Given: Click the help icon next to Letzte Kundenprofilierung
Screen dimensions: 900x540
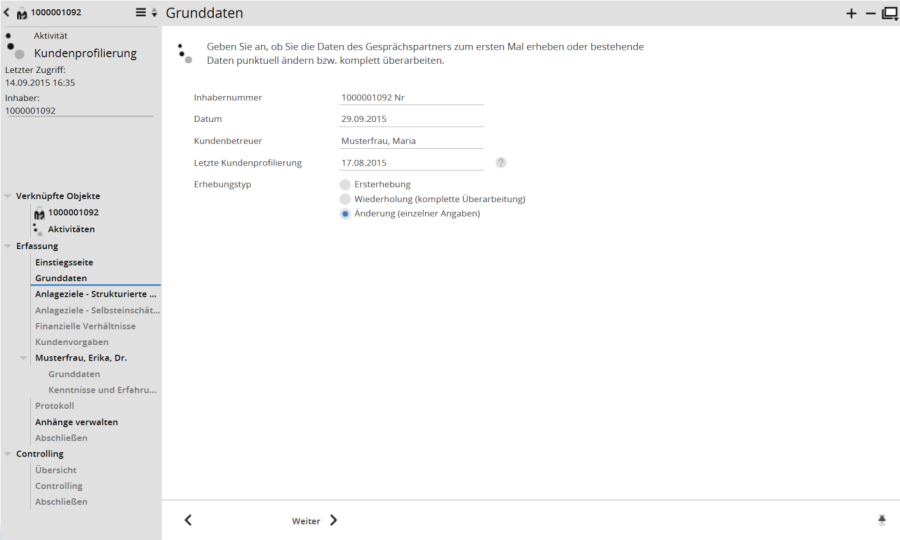Looking at the screenshot, I should (501, 162).
